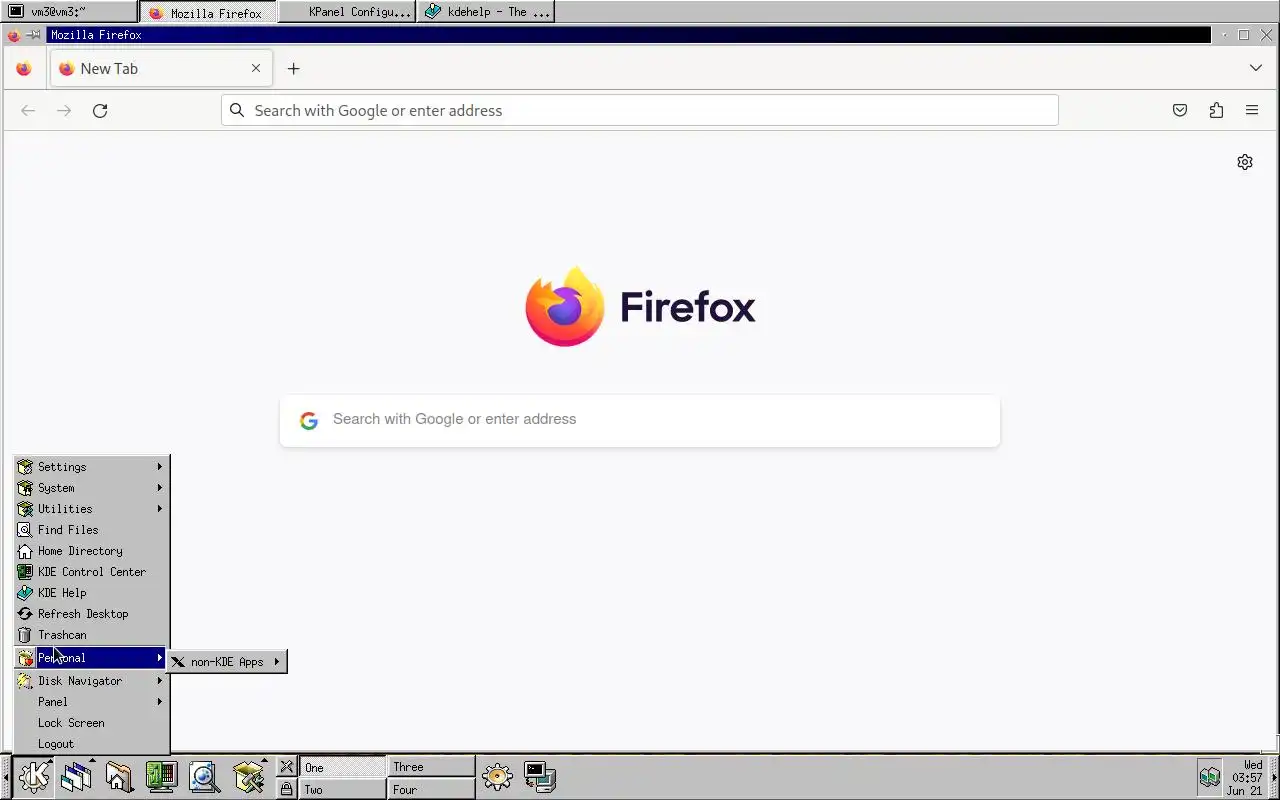Image resolution: width=1280 pixels, height=800 pixels.
Task: Switch to virtual desktop Four
Action: point(431,789)
